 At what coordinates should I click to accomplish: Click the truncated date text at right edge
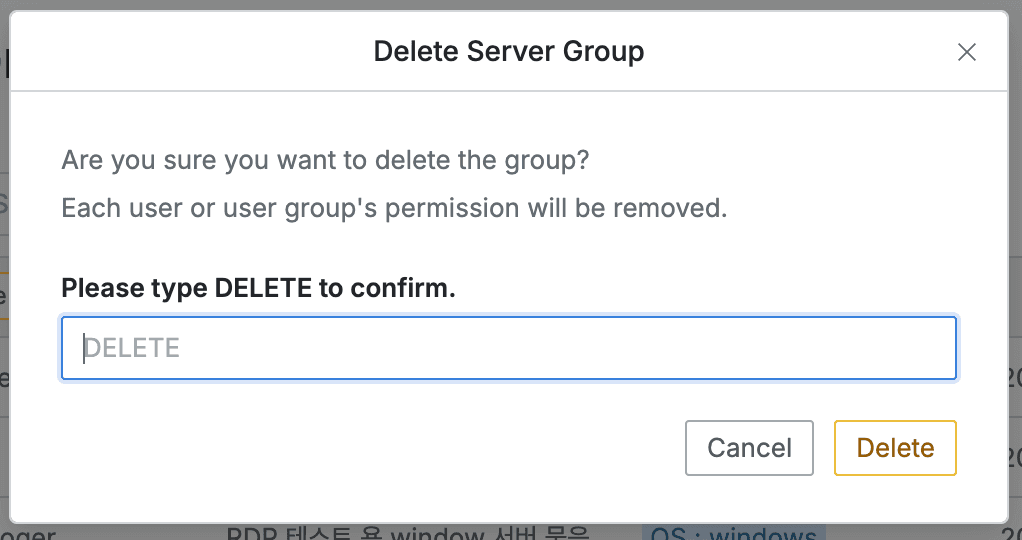coord(1012,378)
